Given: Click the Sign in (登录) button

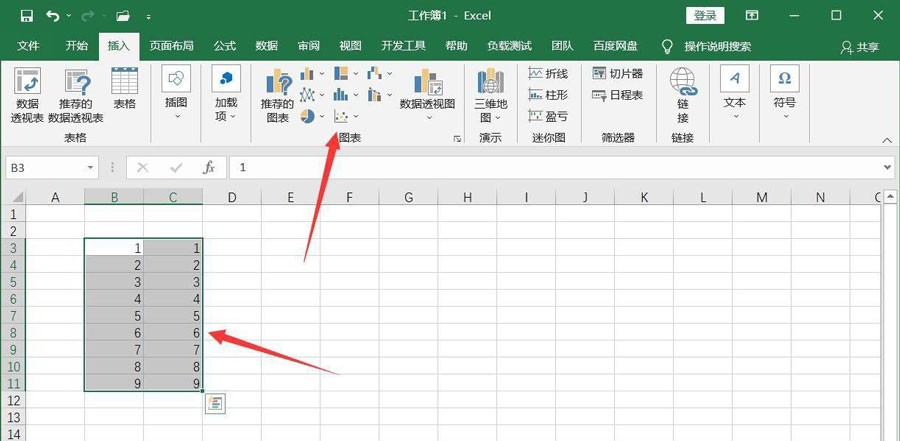Looking at the screenshot, I should click(705, 15).
